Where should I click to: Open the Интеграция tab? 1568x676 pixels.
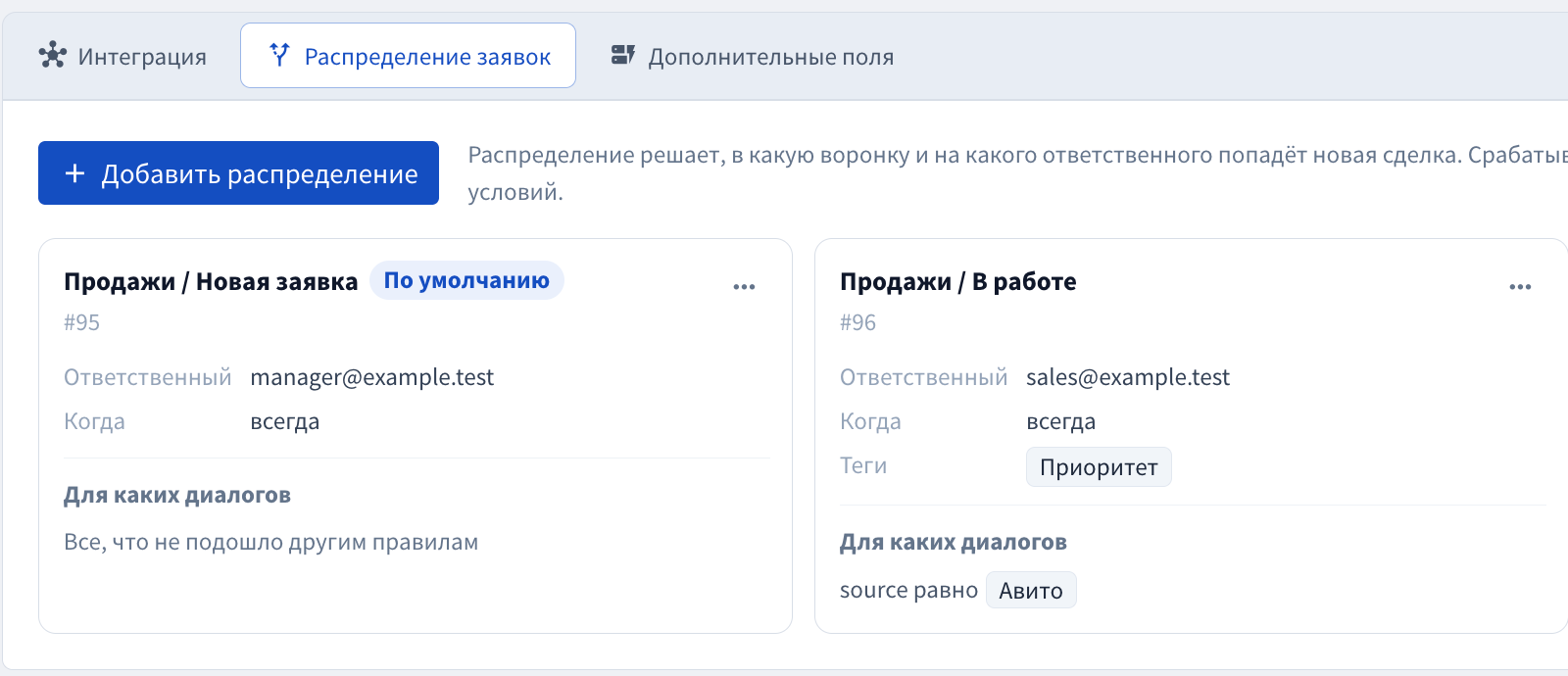coord(122,56)
